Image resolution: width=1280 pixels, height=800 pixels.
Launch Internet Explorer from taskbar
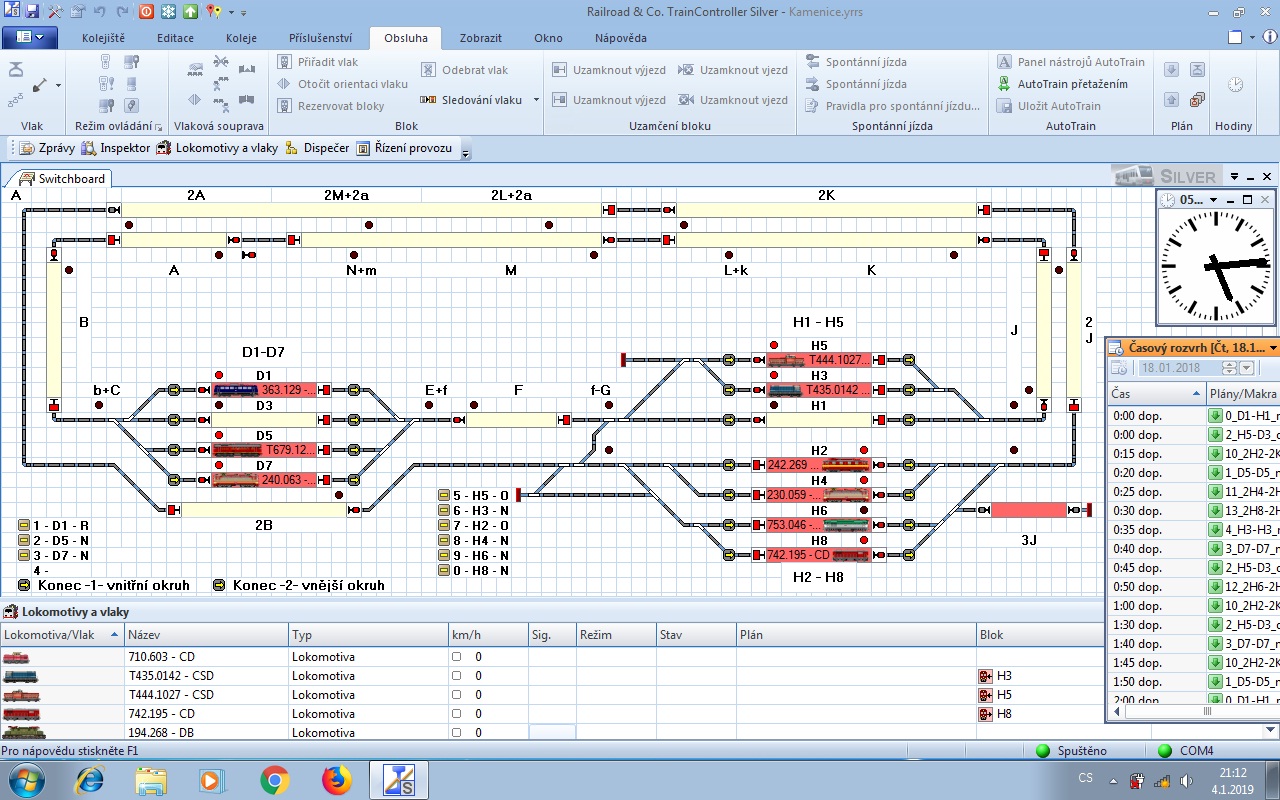pyautogui.click(x=89, y=779)
